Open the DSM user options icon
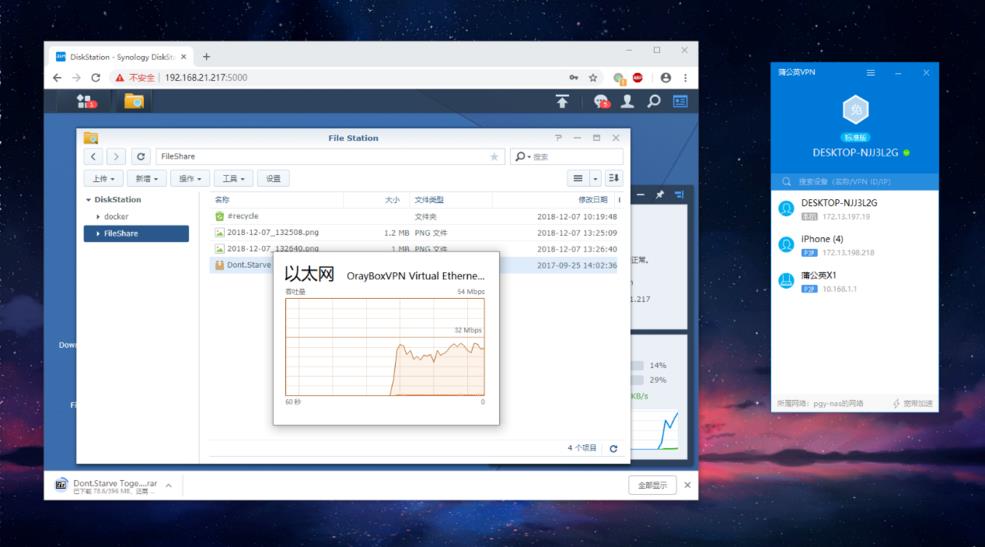This screenshot has height=547, width=985. click(x=627, y=101)
